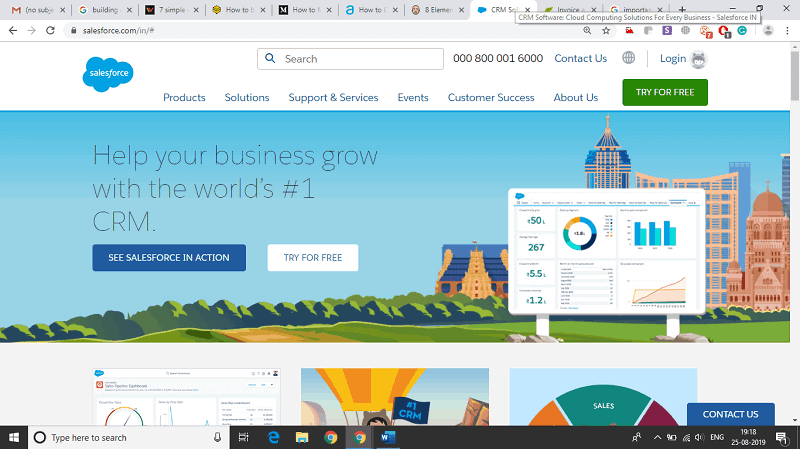800x449 pixels.
Task: Click the browser address bar URL
Action: [x=118, y=31]
